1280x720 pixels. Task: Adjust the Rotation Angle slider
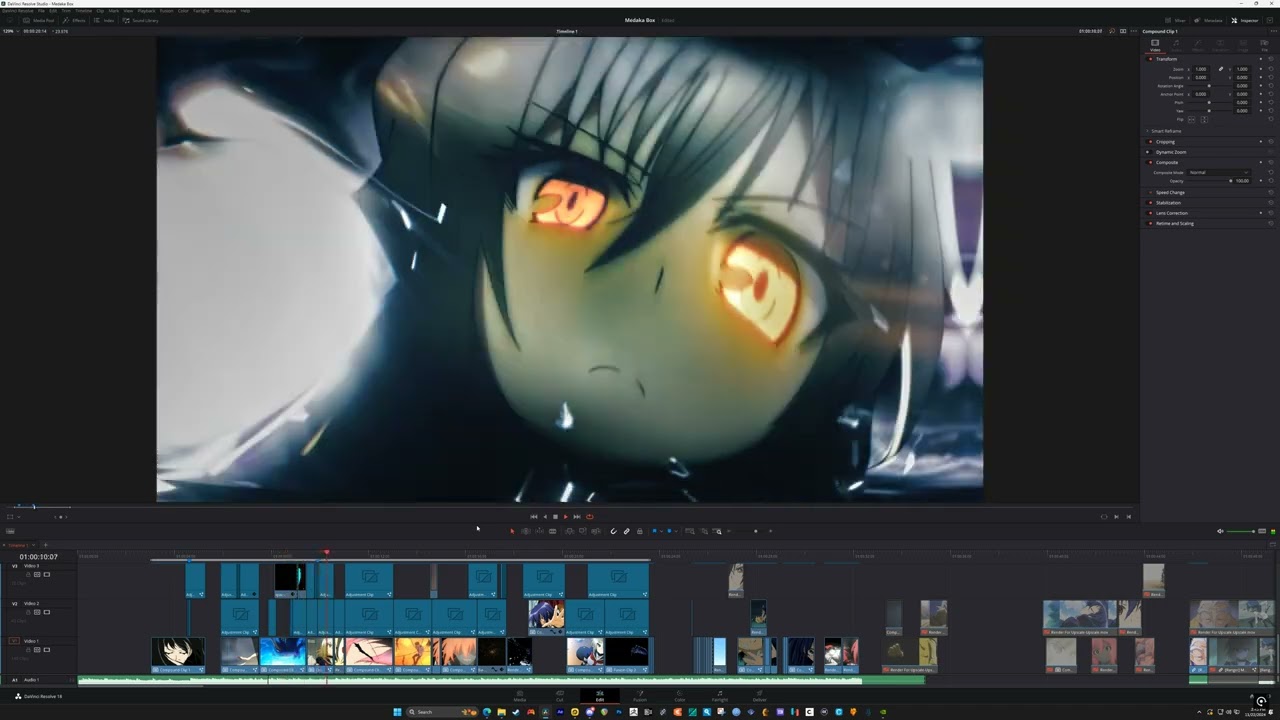1211,86
